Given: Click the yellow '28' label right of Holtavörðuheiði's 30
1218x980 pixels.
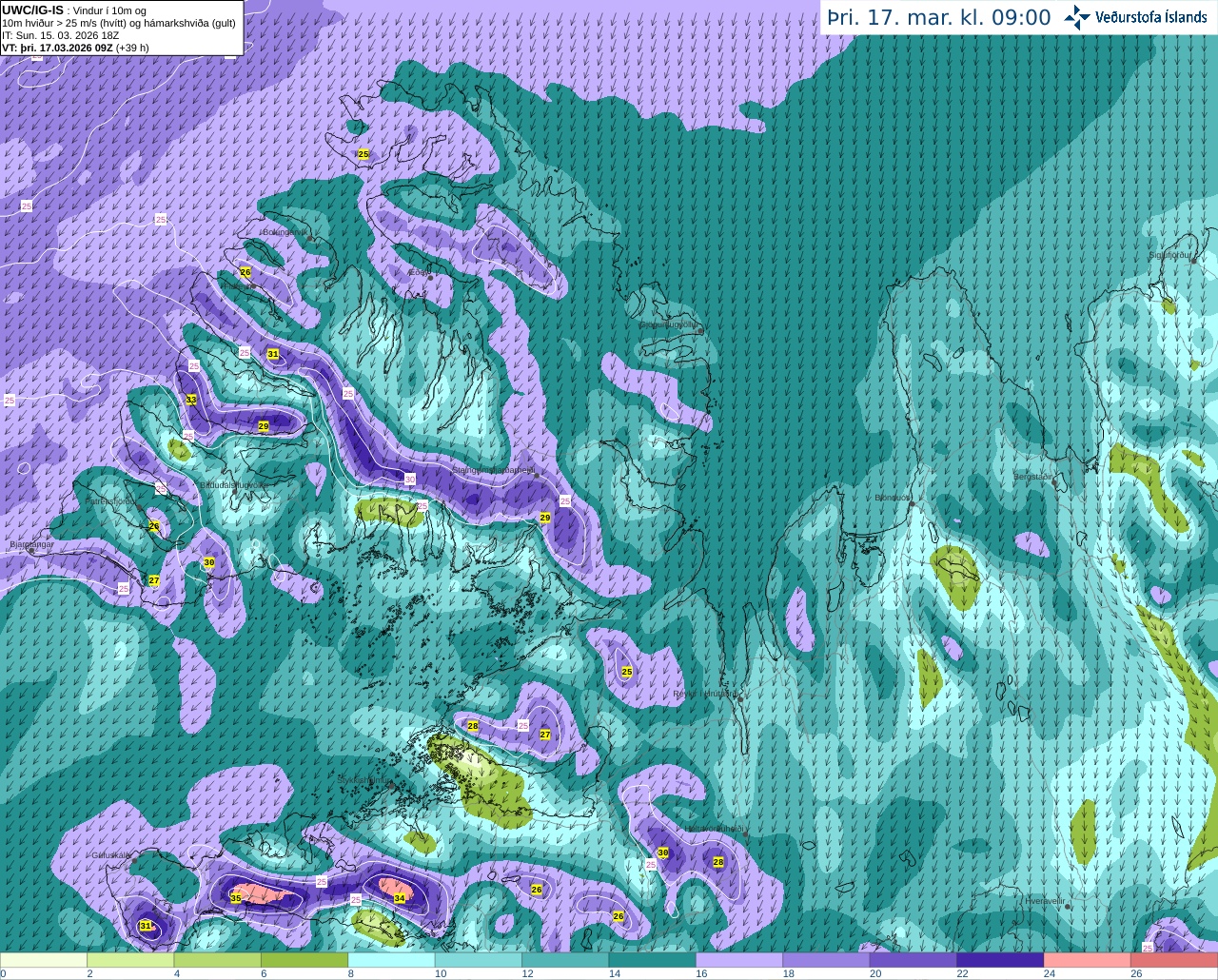Looking at the screenshot, I should click(x=718, y=862).
